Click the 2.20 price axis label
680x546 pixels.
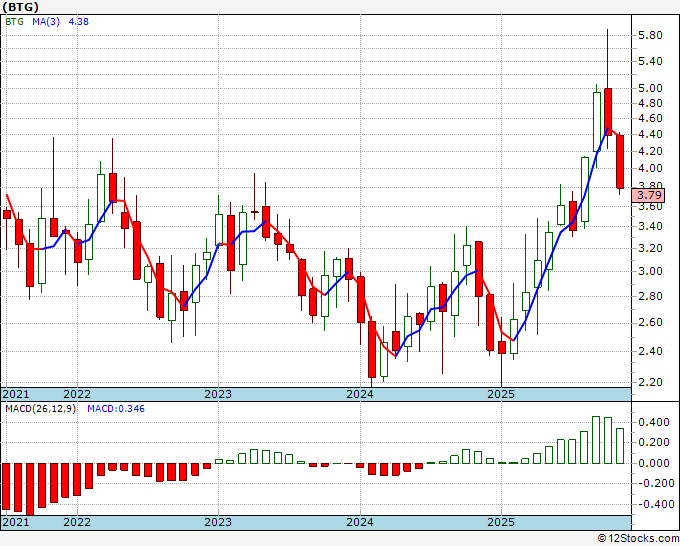650,383
